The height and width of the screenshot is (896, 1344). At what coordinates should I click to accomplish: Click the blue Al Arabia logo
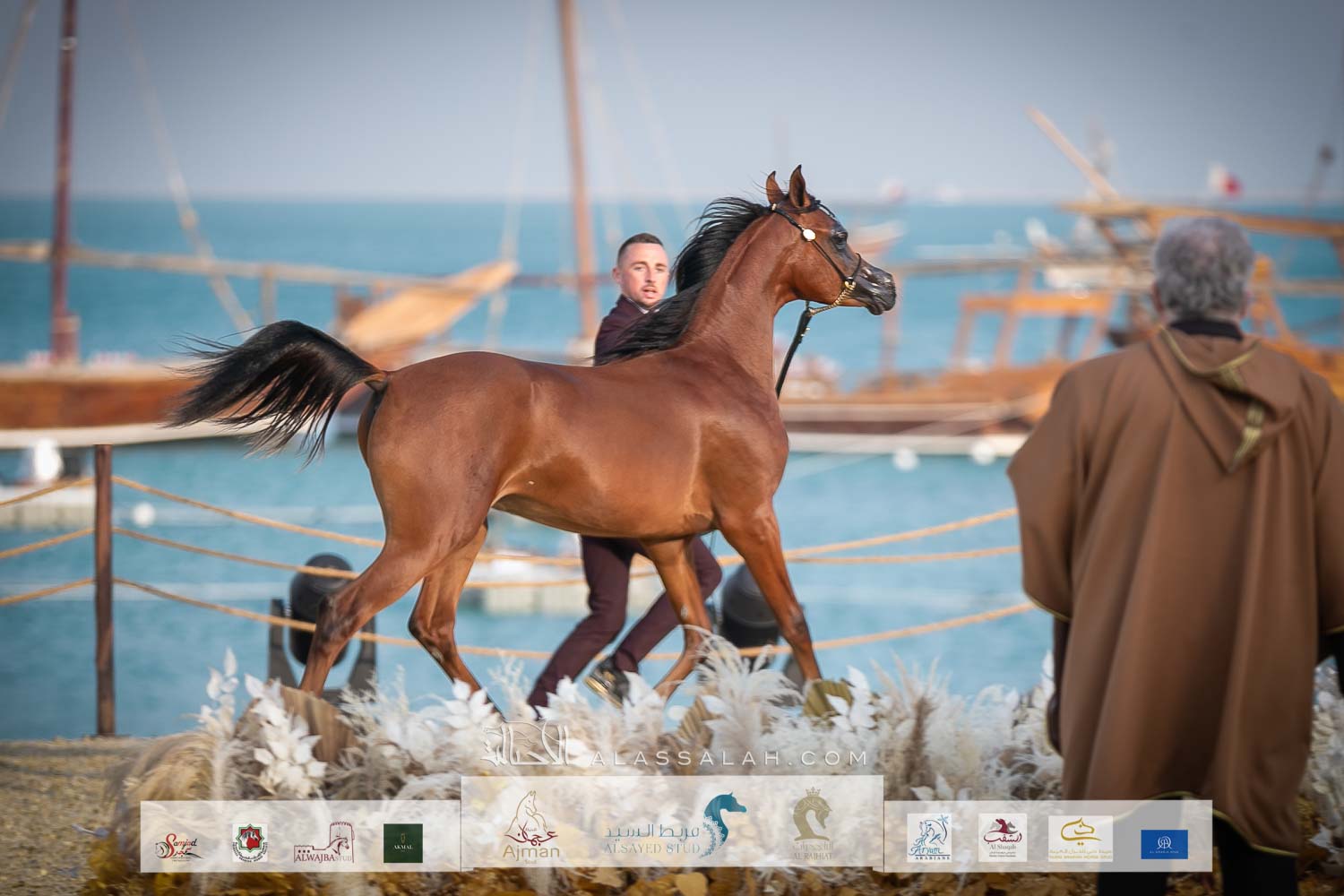point(1164,844)
